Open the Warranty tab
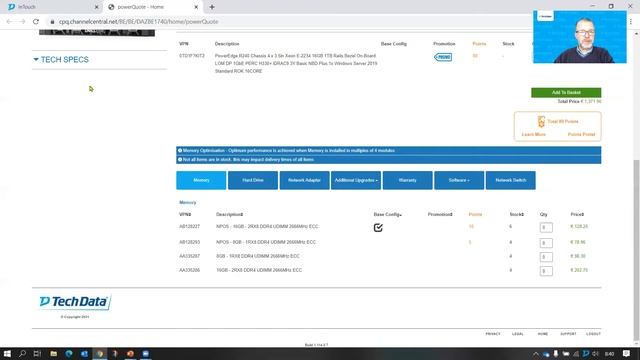Screen dimensions: 640x360 coord(407,180)
